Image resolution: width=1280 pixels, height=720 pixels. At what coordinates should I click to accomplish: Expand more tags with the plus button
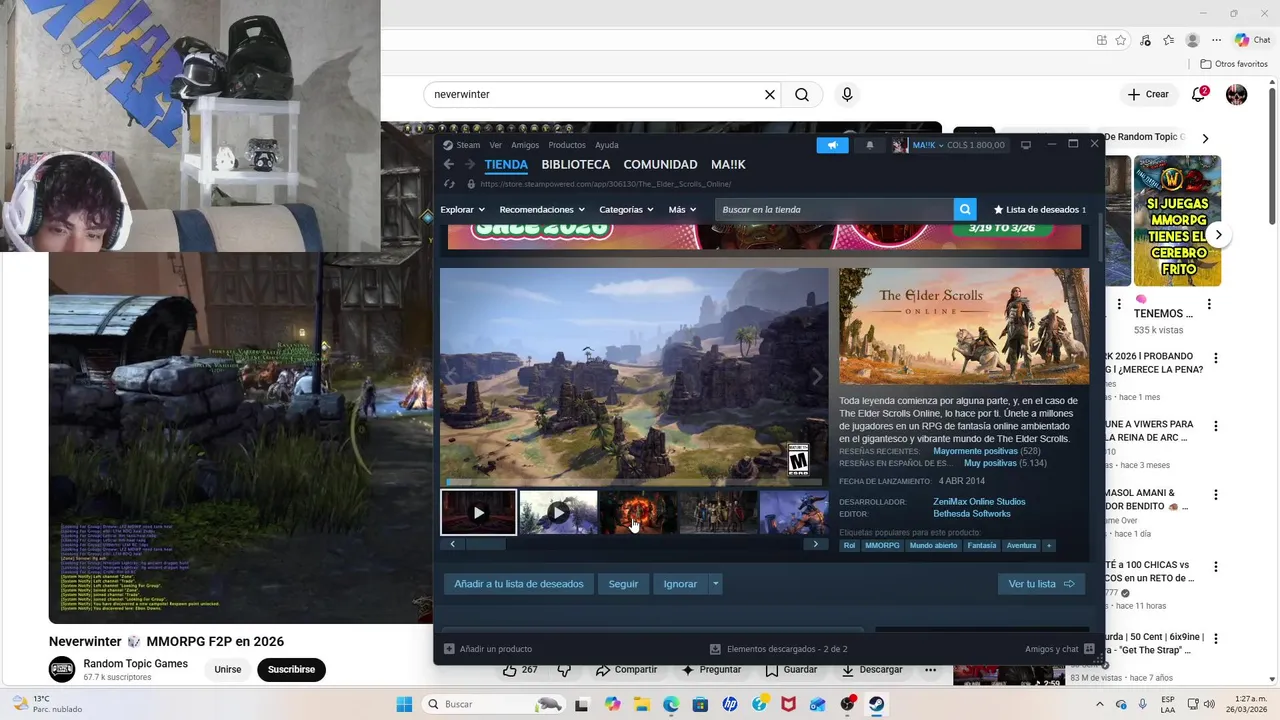(x=1049, y=545)
